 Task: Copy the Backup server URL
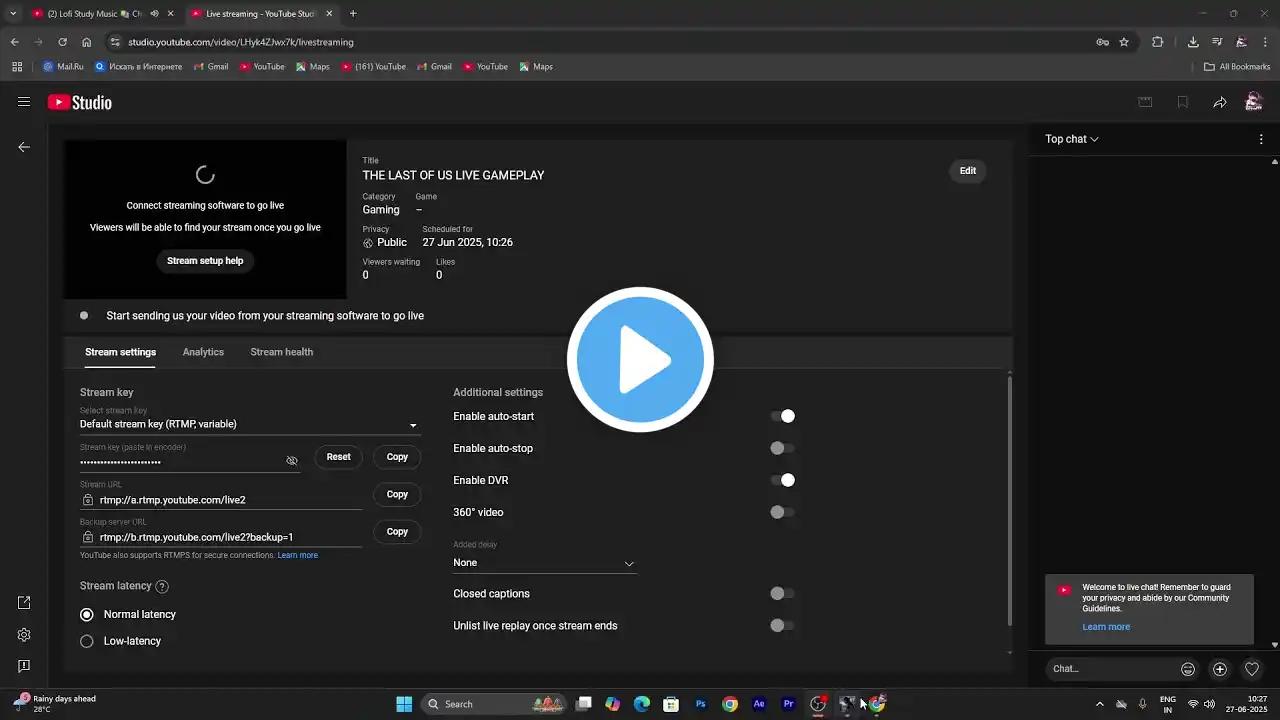click(x=397, y=531)
